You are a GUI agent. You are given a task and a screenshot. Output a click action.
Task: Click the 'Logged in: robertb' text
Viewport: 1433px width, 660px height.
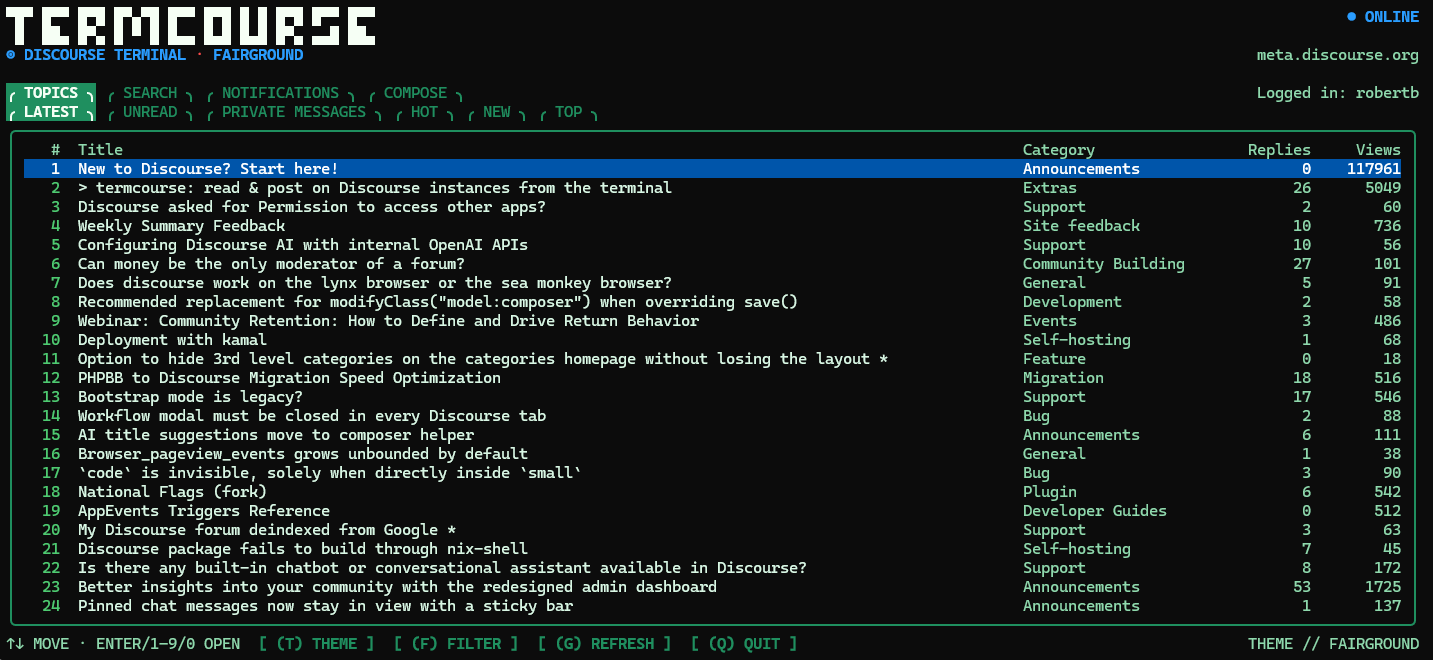point(1338,93)
